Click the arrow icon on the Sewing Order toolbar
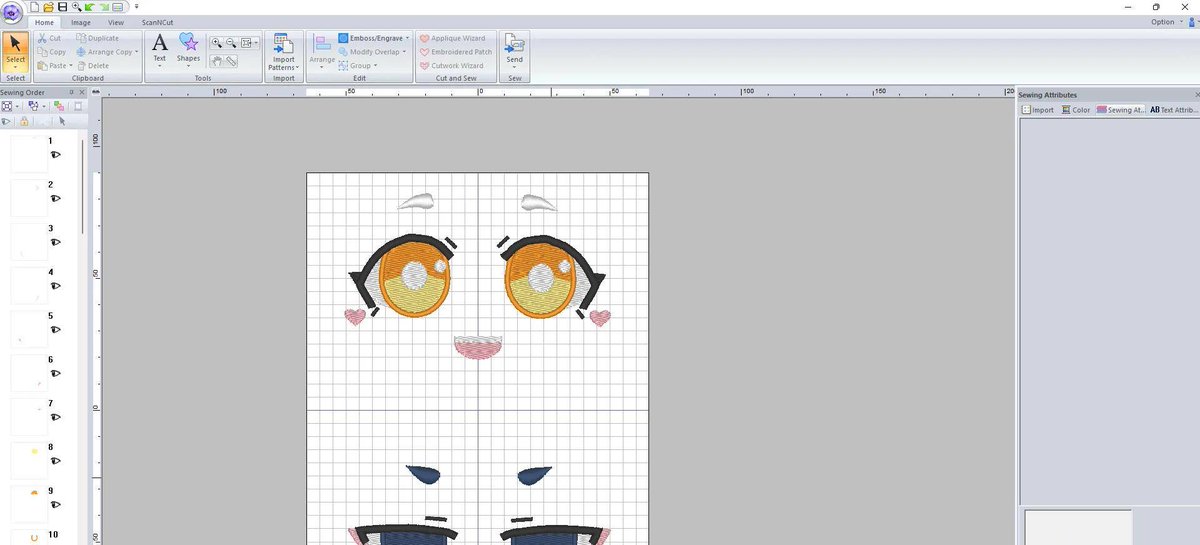 (62, 121)
